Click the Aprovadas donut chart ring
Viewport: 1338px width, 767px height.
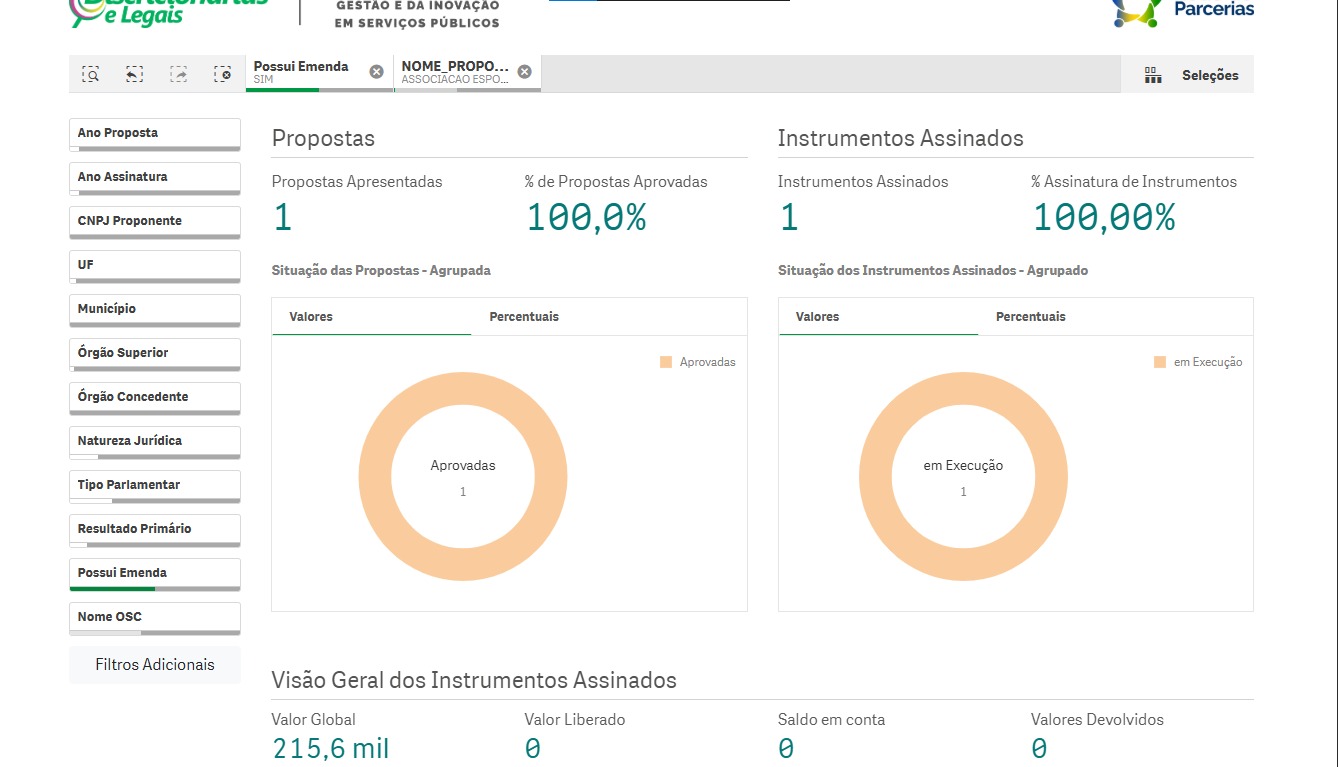(x=375, y=476)
